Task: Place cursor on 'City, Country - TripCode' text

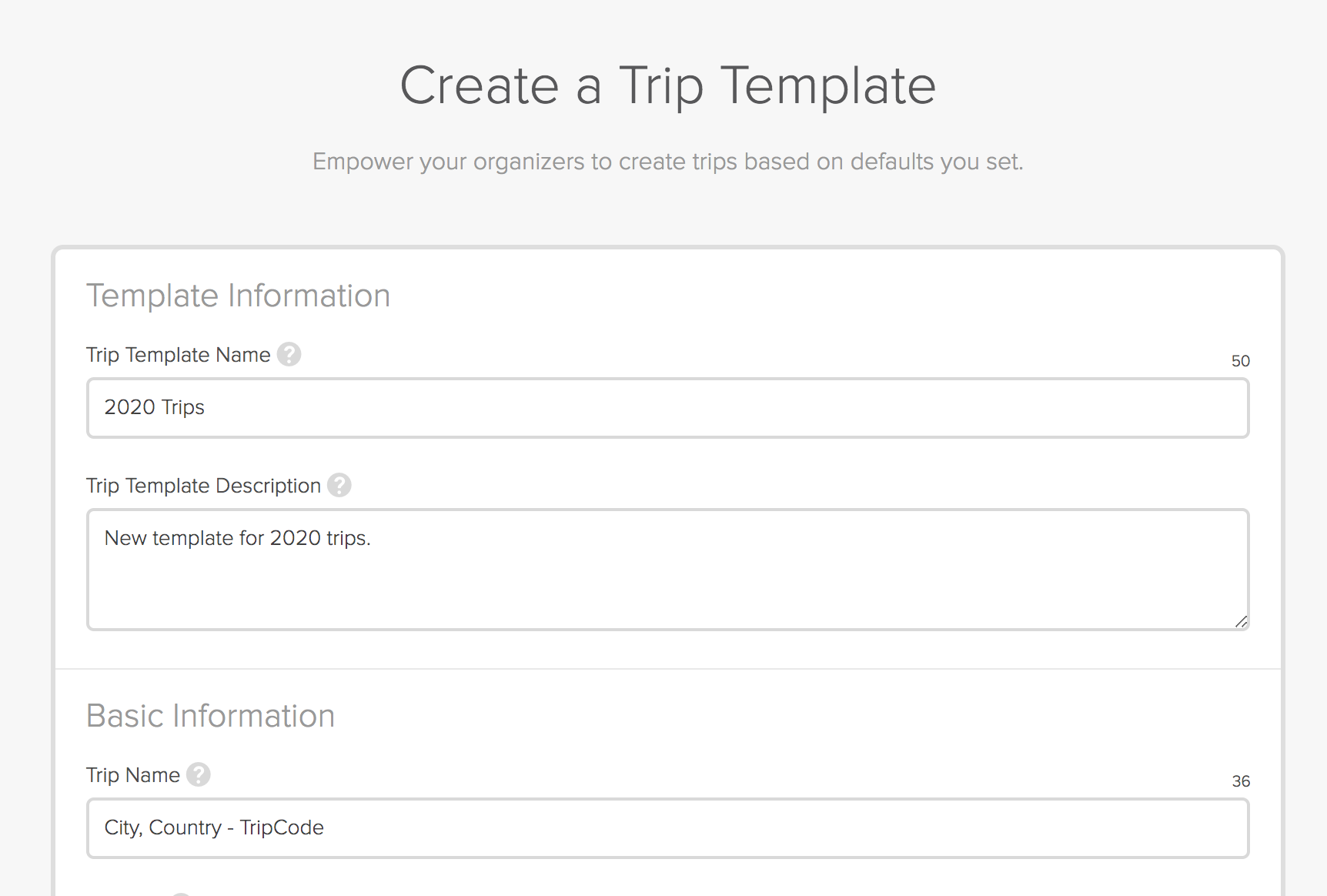Action: pyautogui.click(x=214, y=827)
